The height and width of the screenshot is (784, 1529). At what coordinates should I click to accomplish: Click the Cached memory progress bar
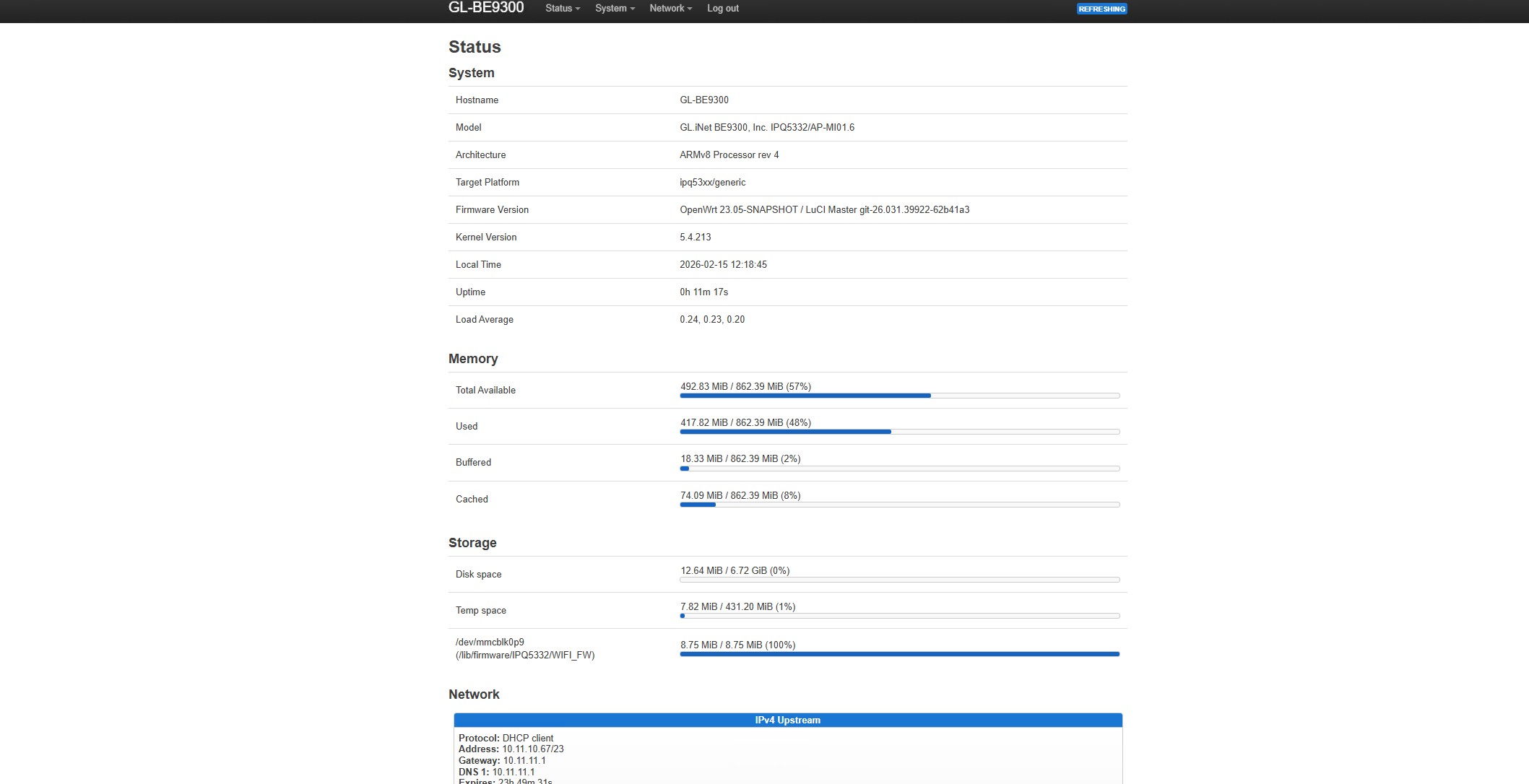[899, 505]
